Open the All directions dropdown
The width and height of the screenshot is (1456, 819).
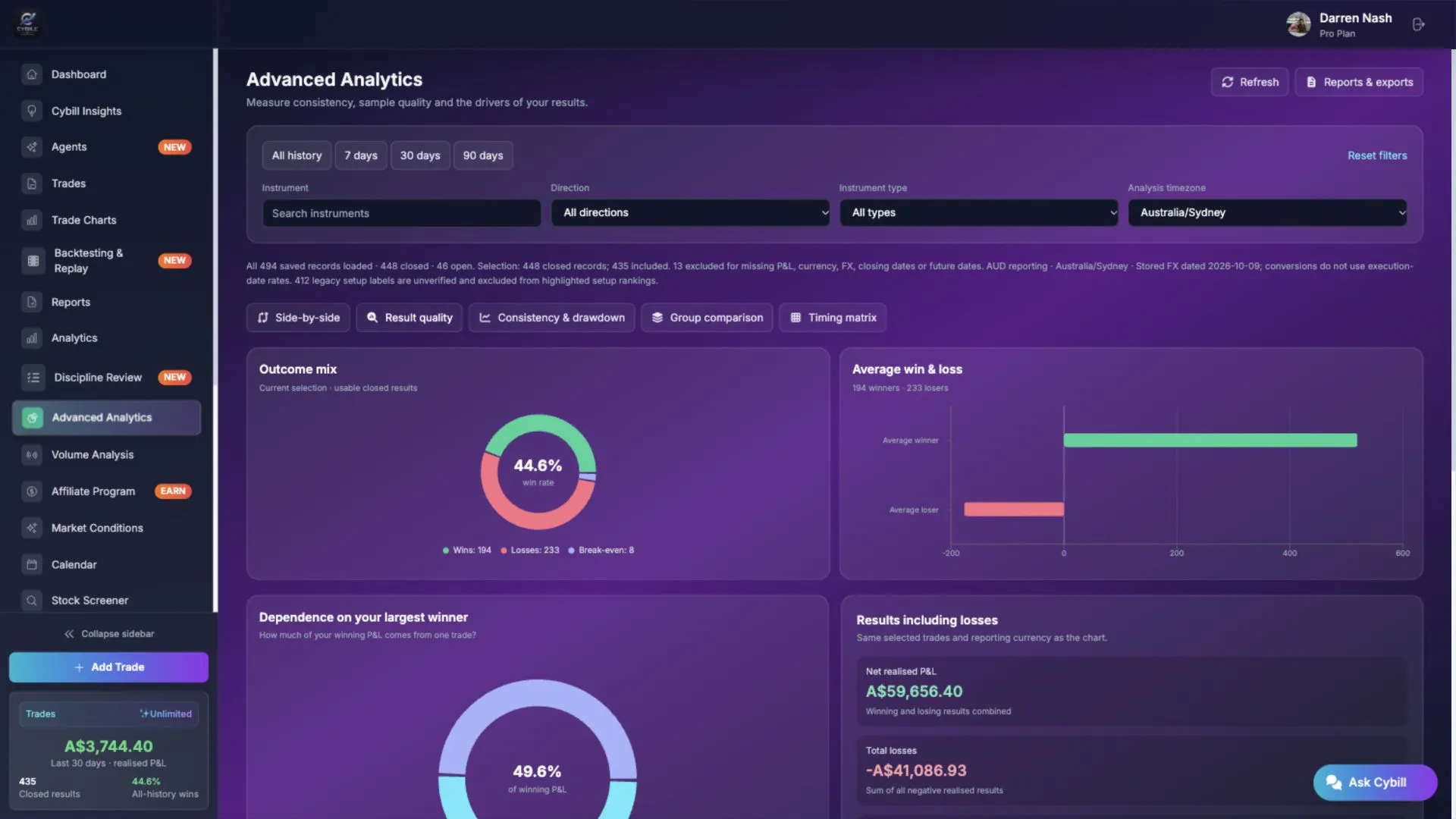690,212
